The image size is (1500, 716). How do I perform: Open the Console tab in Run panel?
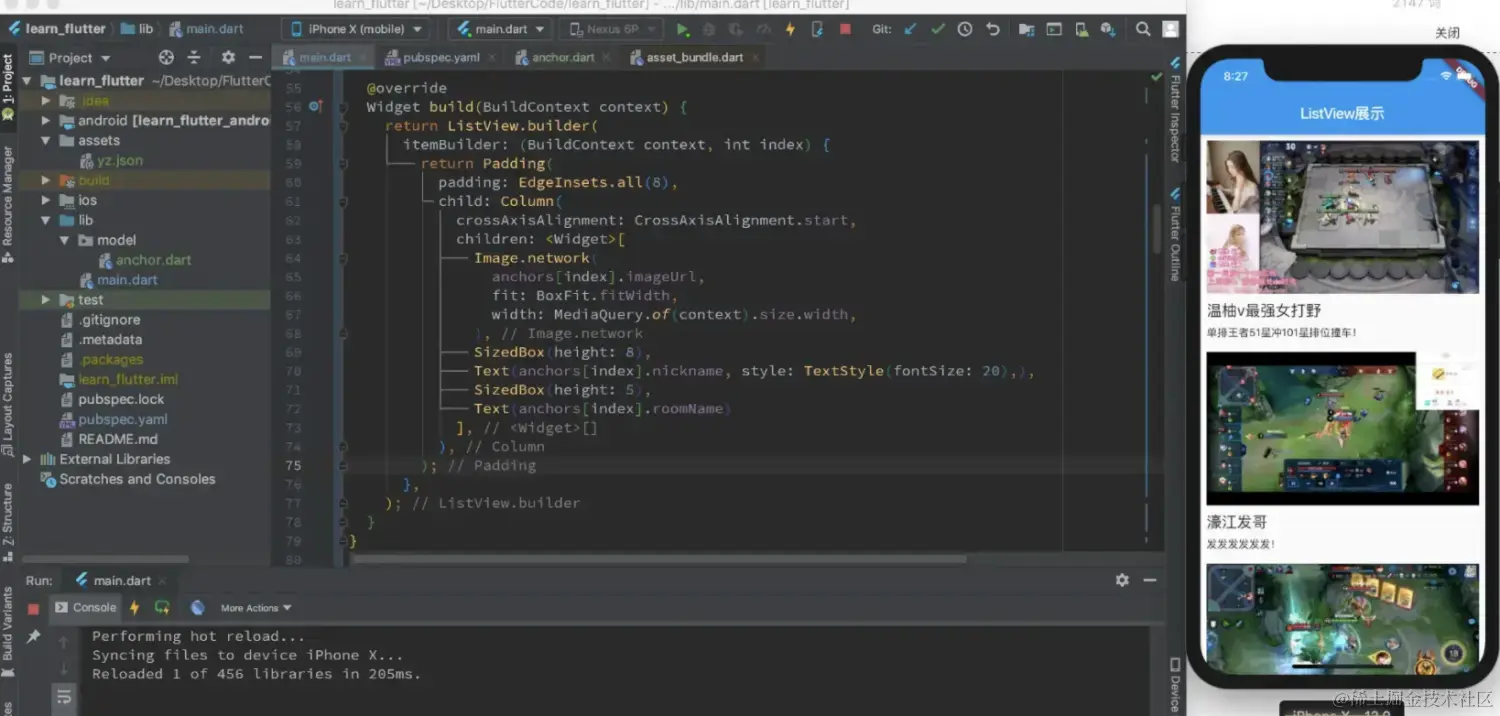coord(86,608)
